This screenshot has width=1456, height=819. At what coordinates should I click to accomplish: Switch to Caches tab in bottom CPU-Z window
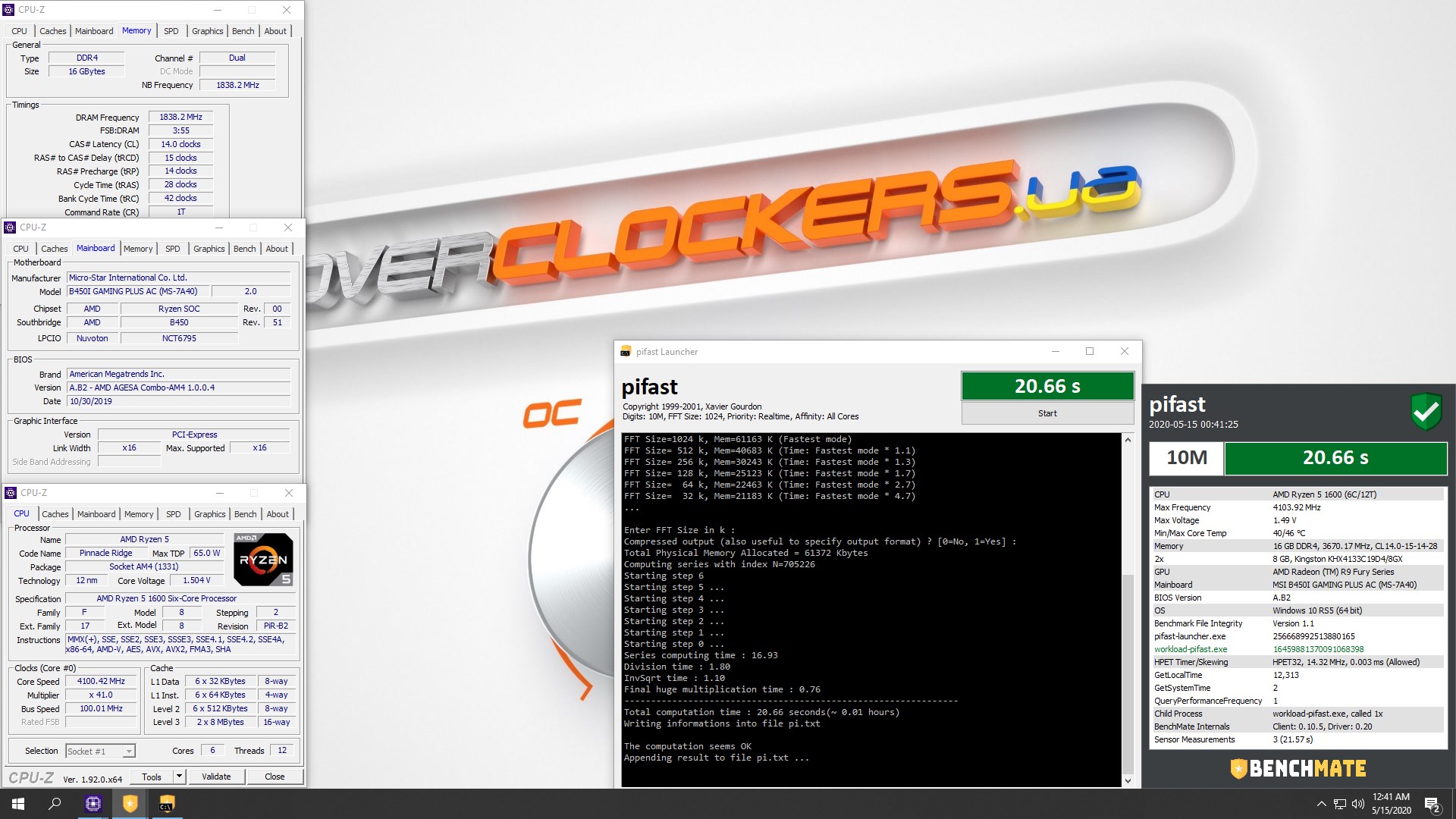click(55, 514)
